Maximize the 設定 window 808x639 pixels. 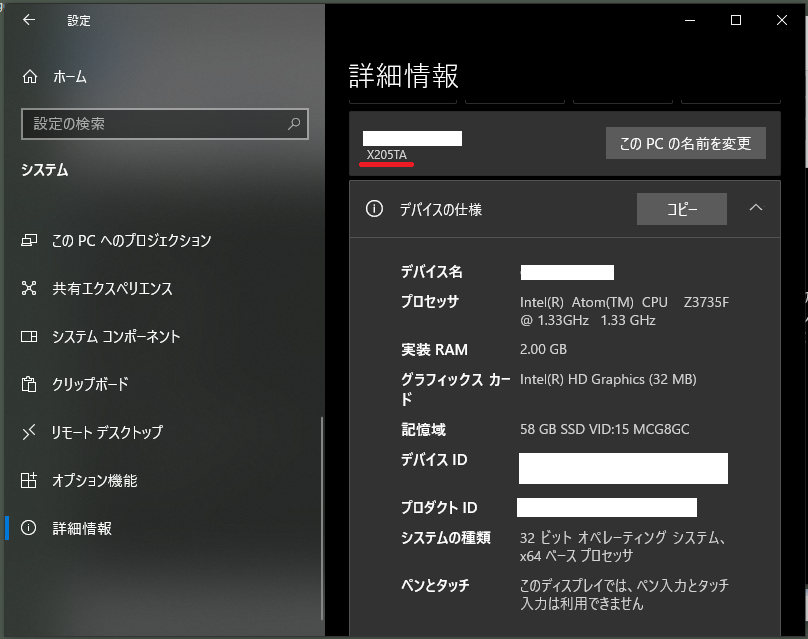736,20
